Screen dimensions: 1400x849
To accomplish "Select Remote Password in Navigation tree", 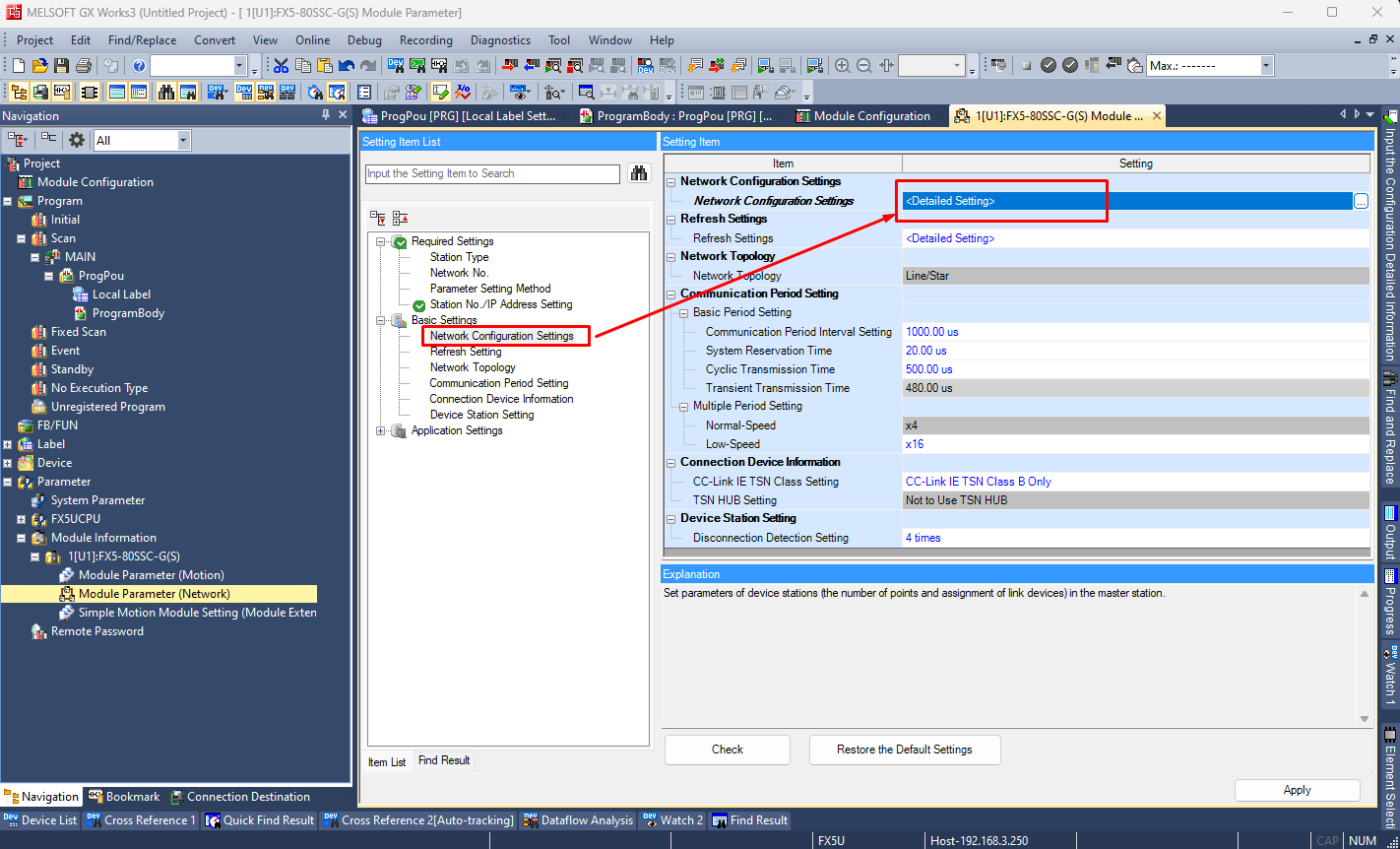I will click(x=97, y=631).
